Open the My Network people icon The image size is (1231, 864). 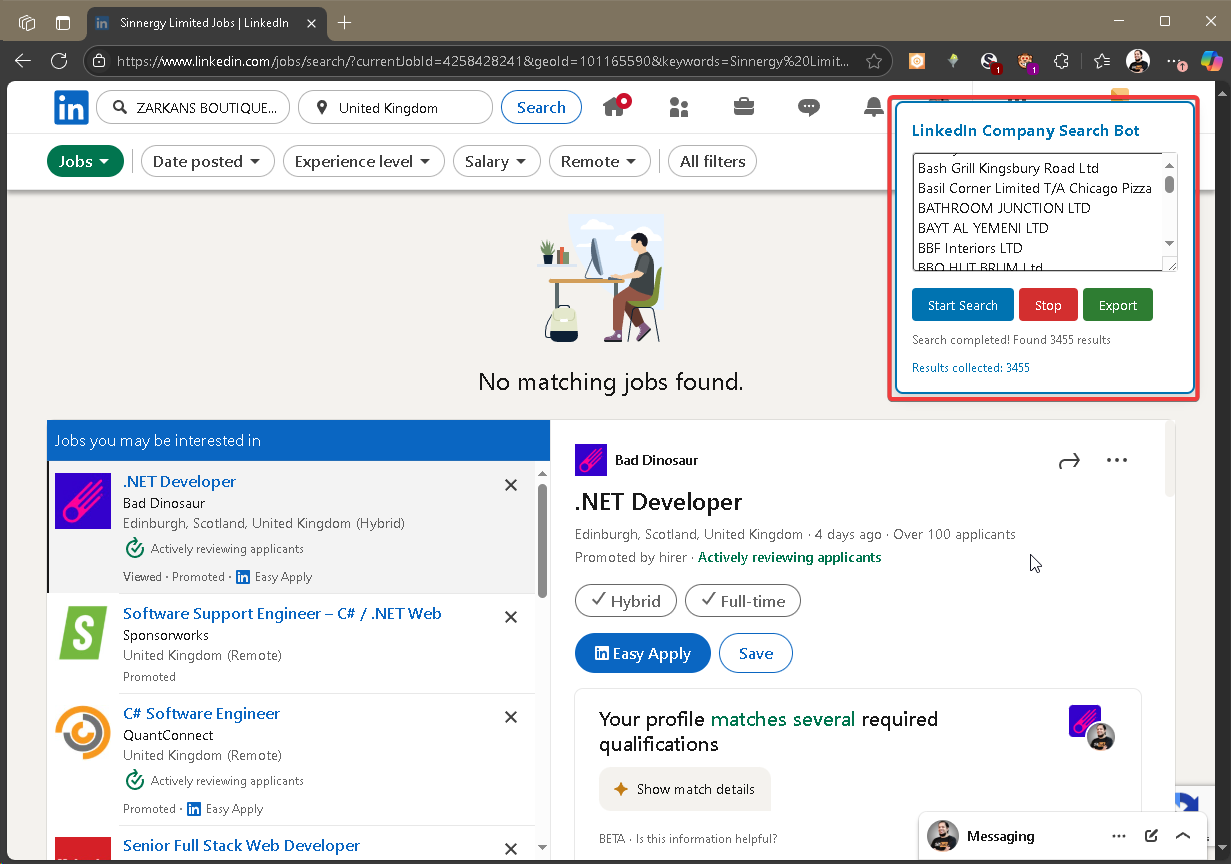tap(679, 107)
